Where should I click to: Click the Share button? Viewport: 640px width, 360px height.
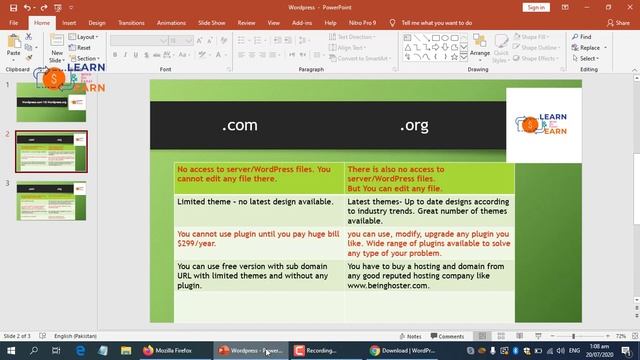click(618, 23)
